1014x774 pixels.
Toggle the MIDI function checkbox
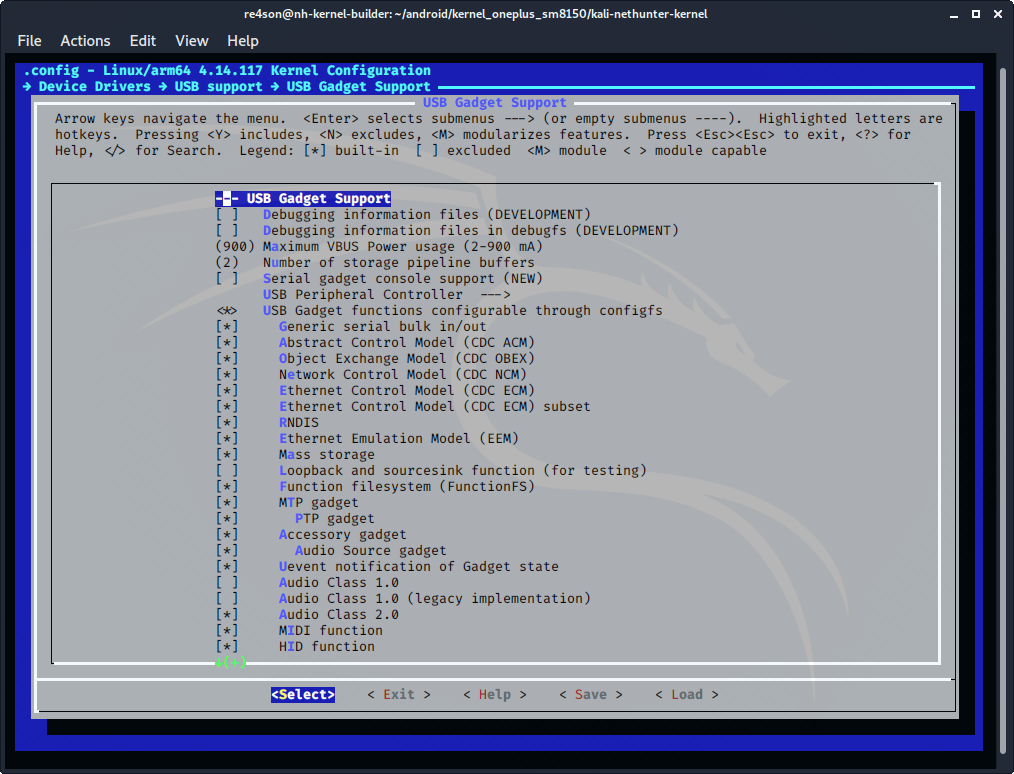227,631
